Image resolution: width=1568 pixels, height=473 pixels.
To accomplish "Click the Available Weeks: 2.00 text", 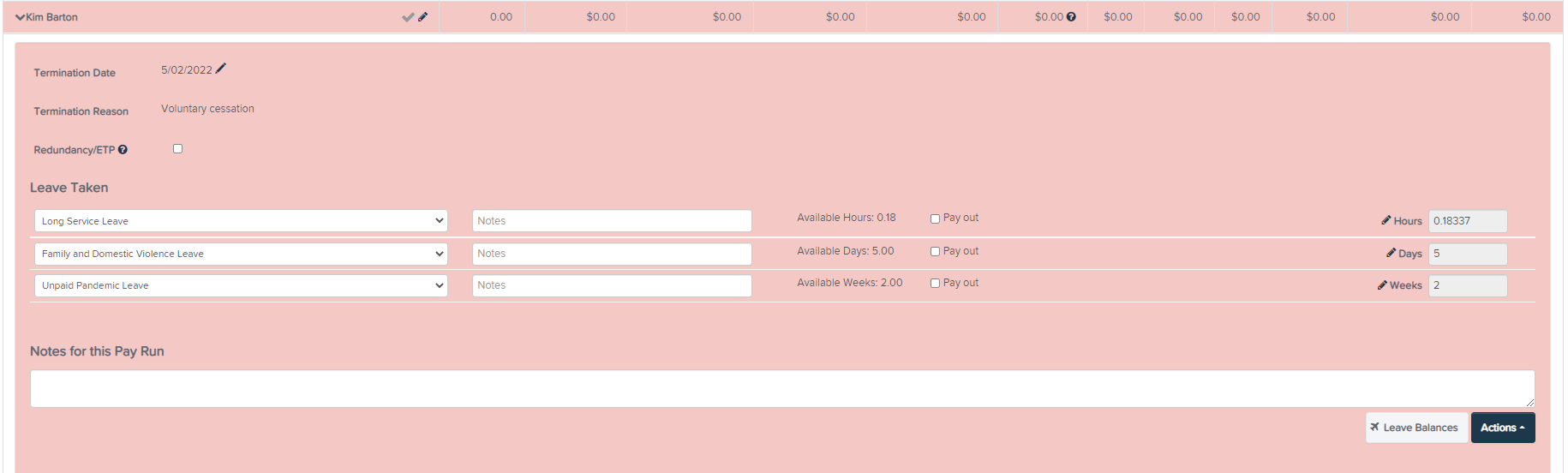I will coord(850,283).
